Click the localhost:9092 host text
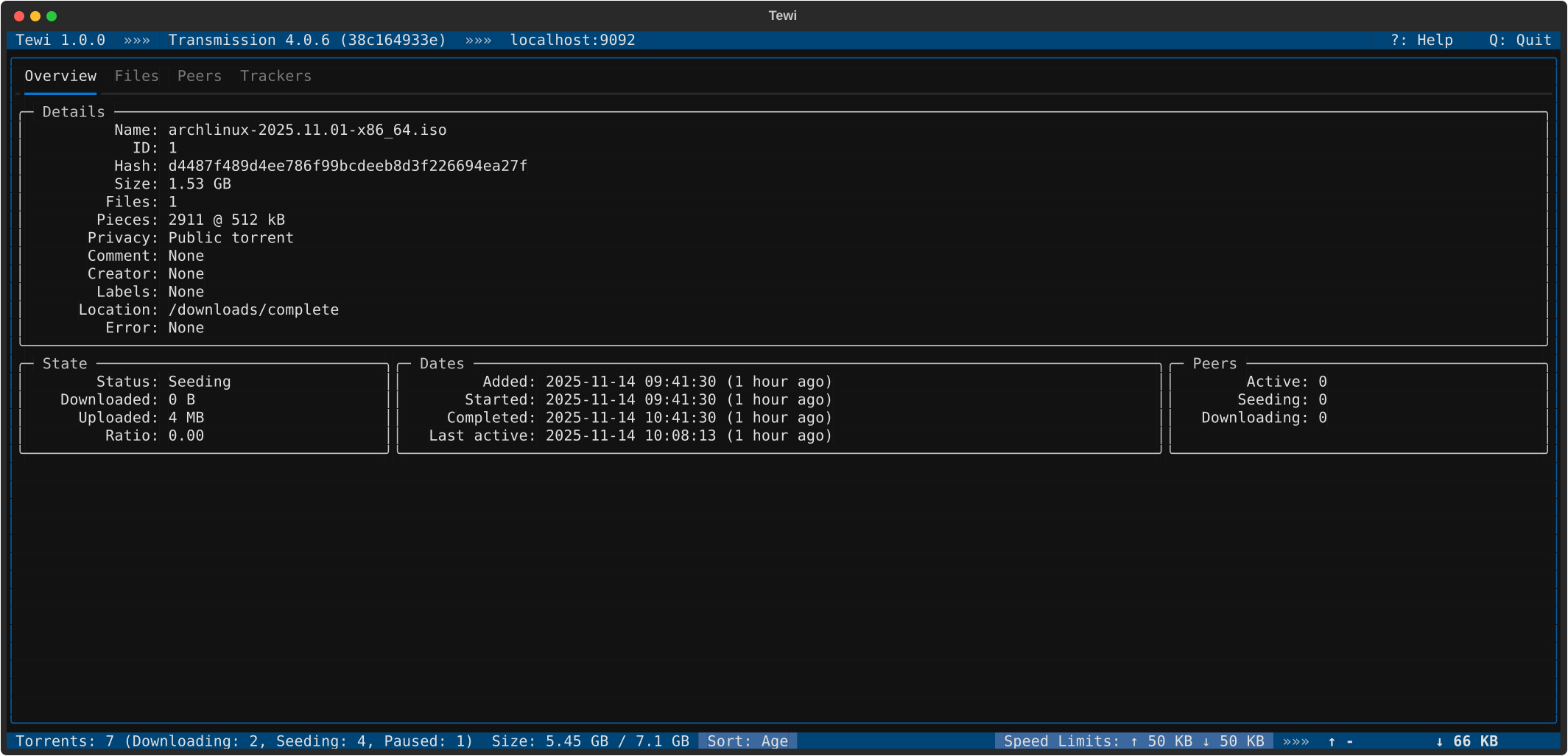1568x756 pixels. pyautogui.click(x=572, y=40)
